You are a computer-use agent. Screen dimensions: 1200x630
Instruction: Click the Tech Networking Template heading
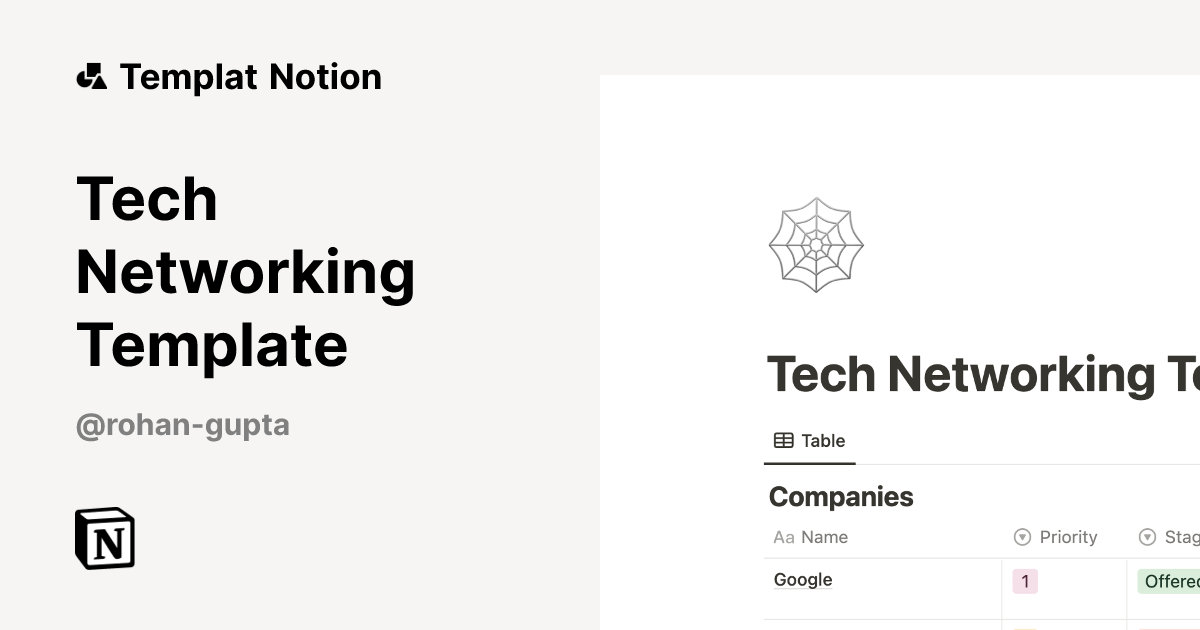pyautogui.click(x=246, y=271)
